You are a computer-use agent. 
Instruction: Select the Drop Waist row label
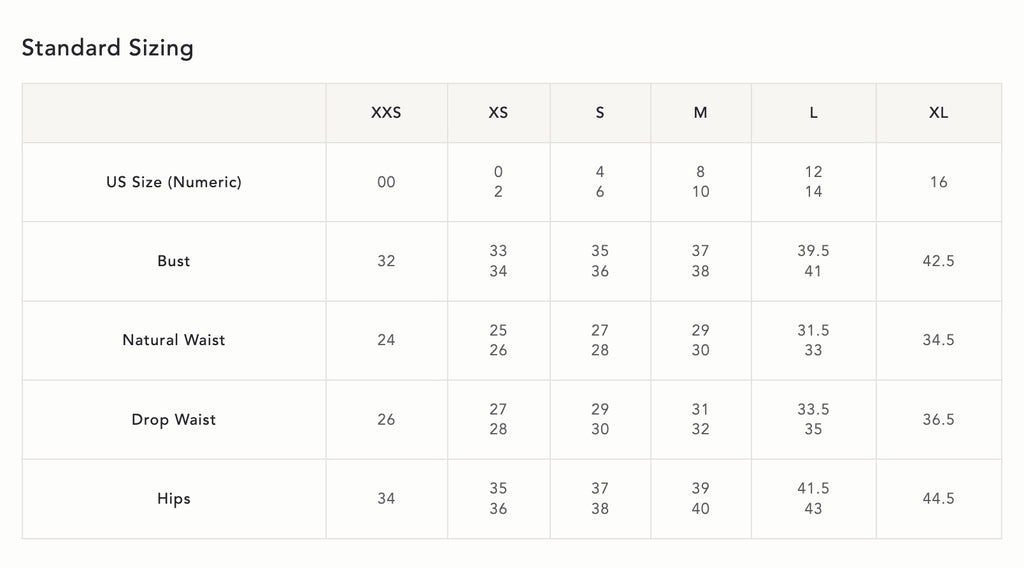click(174, 419)
